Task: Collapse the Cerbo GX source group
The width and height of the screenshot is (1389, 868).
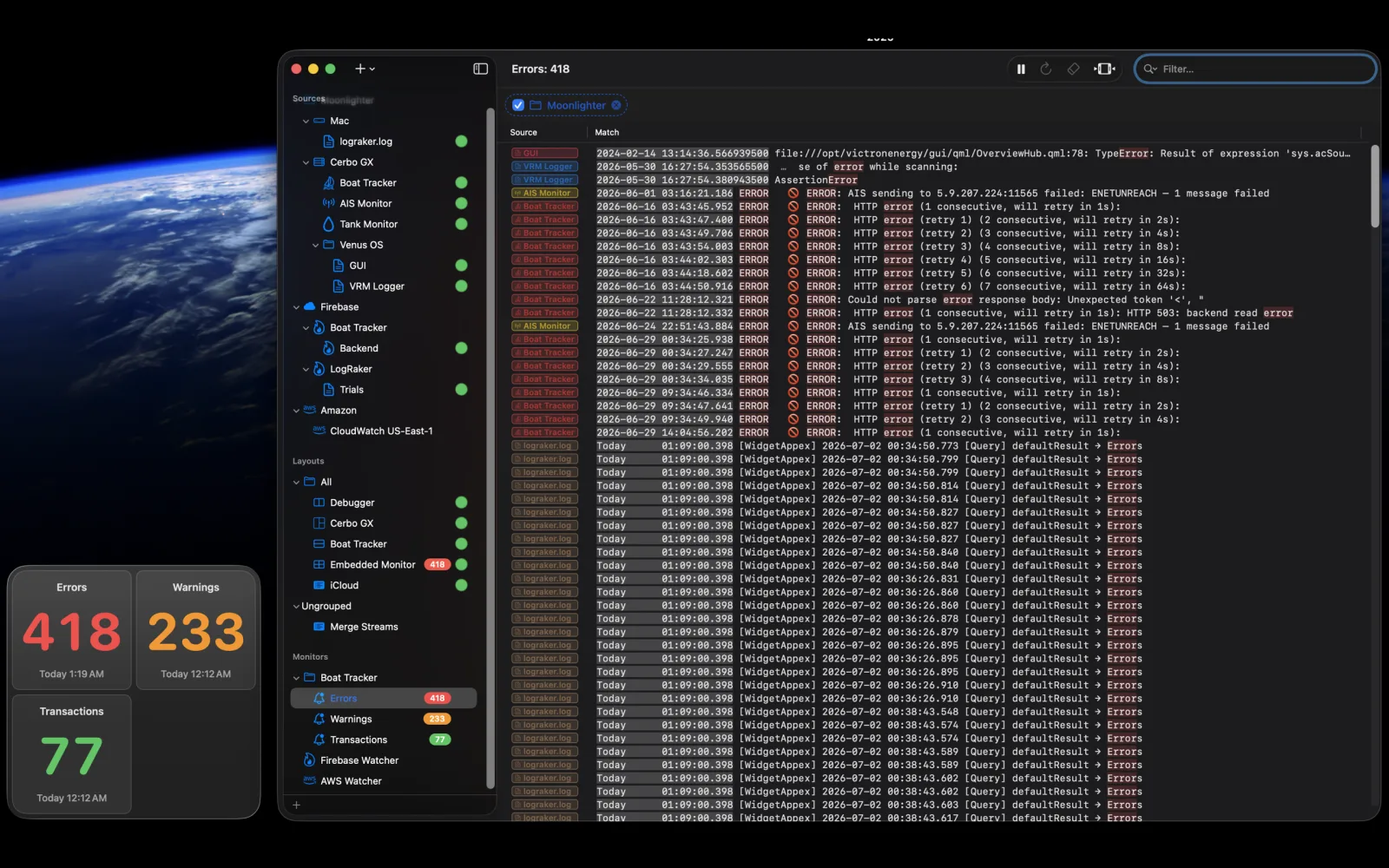Action: coord(306,162)
